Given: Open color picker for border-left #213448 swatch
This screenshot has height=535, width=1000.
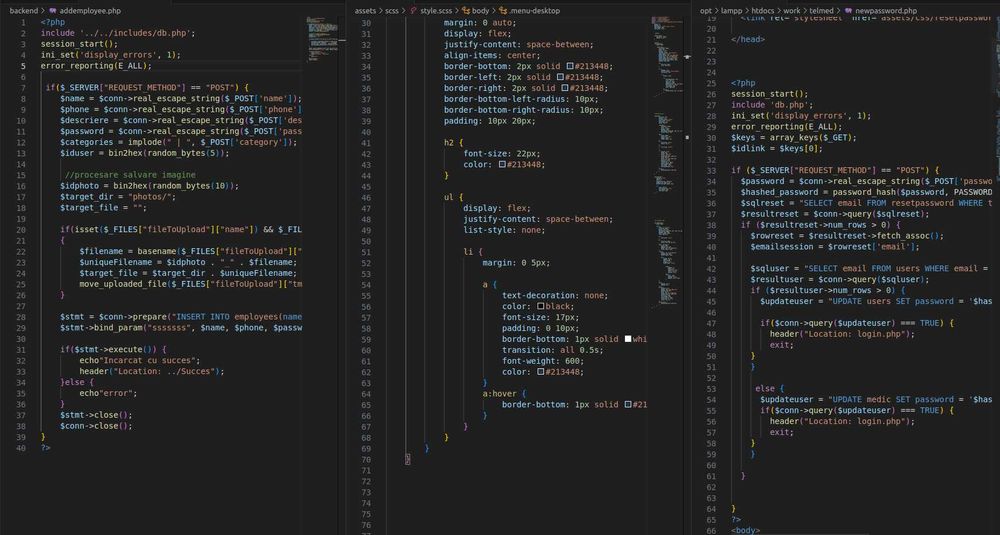Looking at the screenshot, I should (x=560, y=77).
